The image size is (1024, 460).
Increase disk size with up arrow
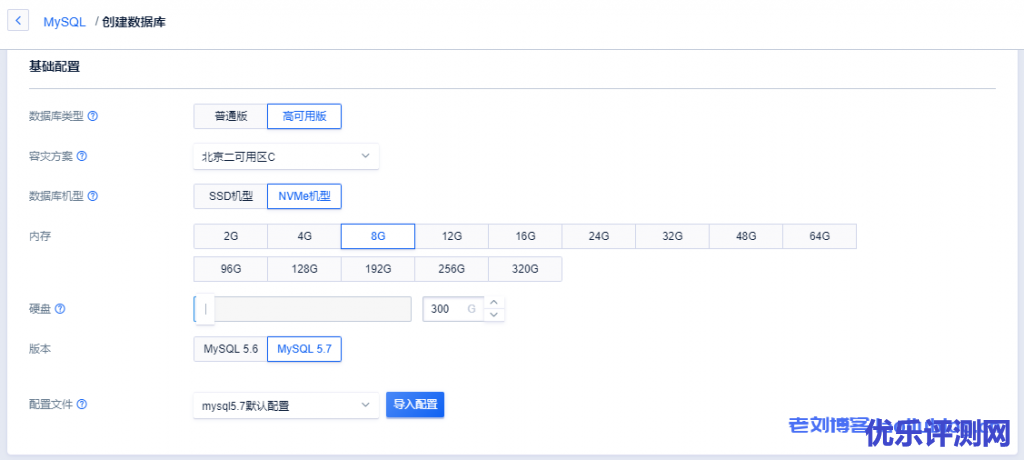point(493,303)
